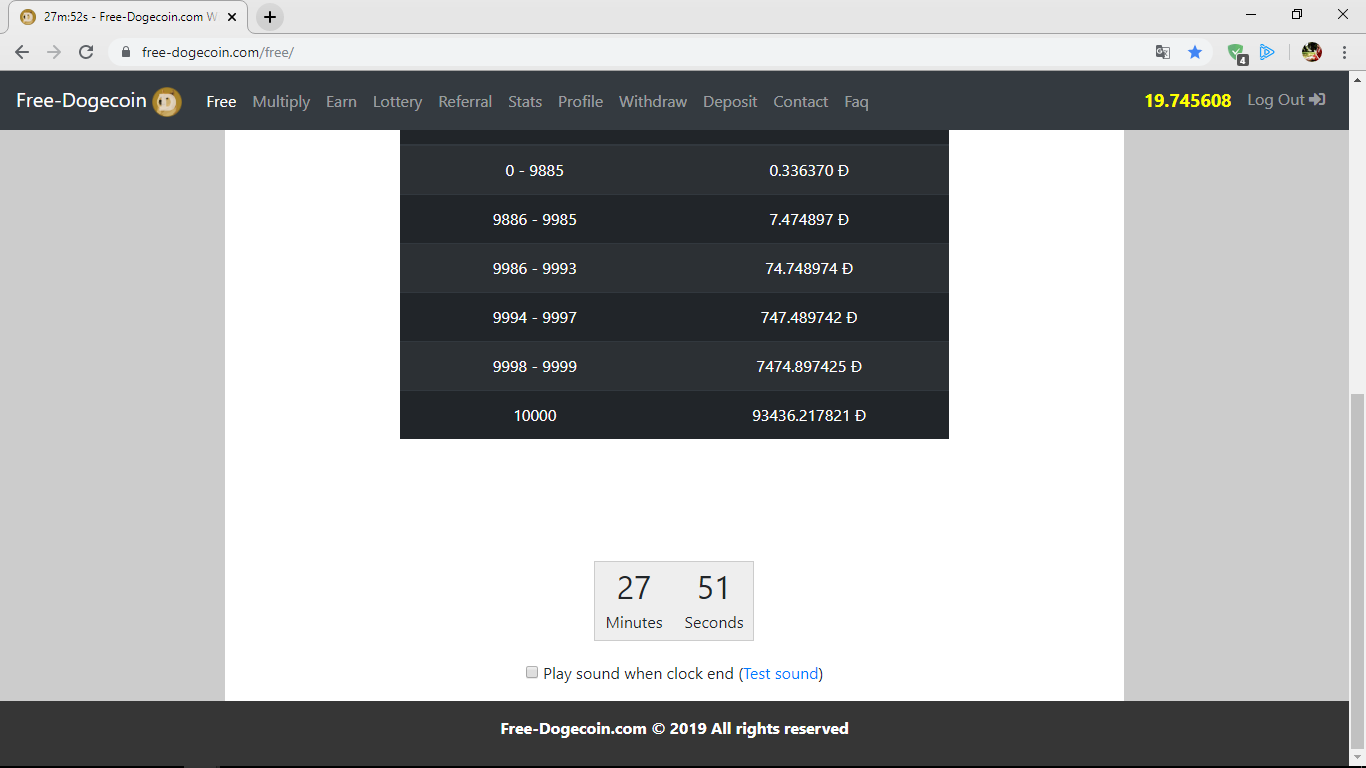The height and width of the screenshot is (768, 1366).
Task: Select the 27m:52s Free-Dogecoin browser tab
Action: (x=130, y=17)
